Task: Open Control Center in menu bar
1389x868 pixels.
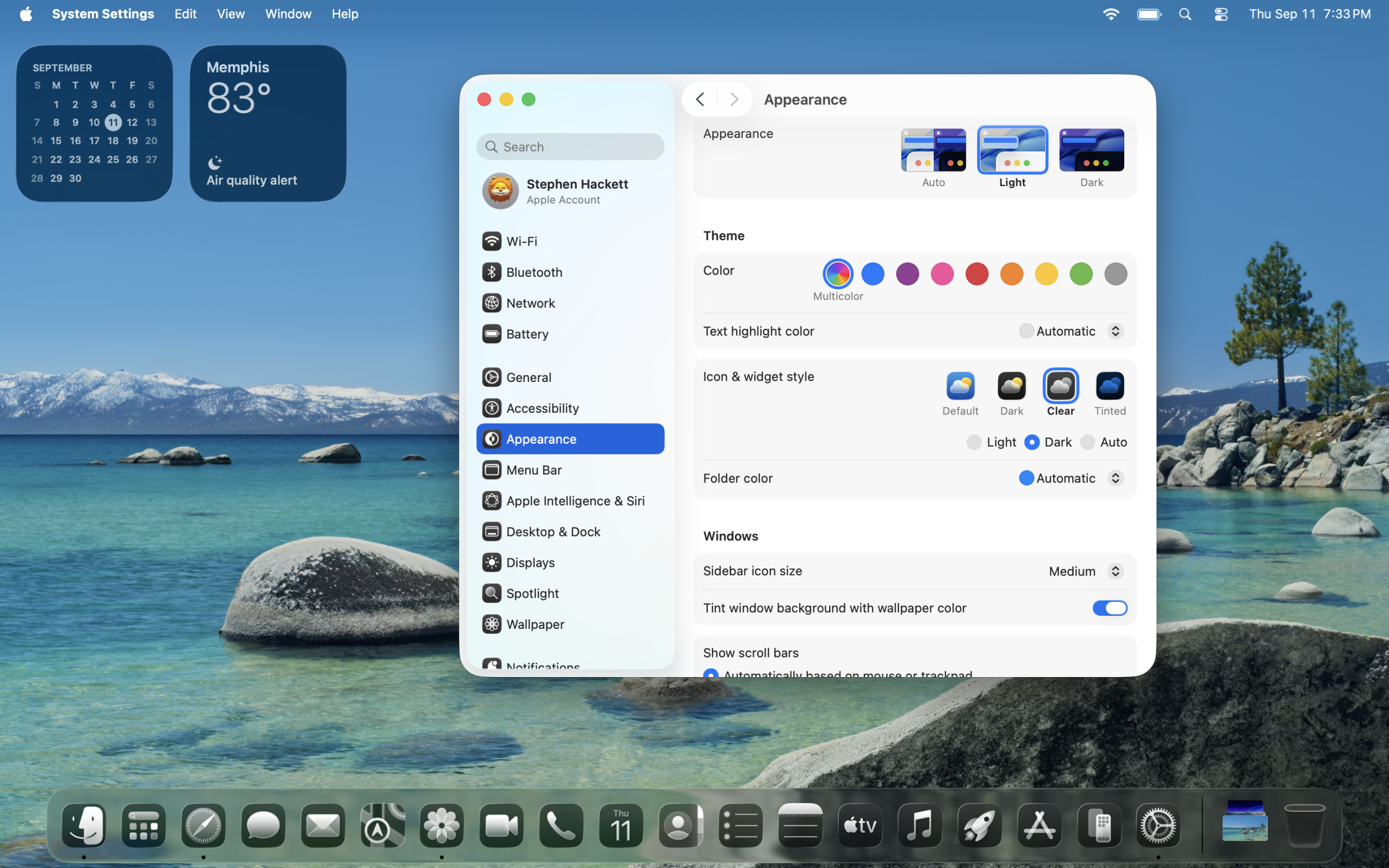Action: tap(1220, 14)
